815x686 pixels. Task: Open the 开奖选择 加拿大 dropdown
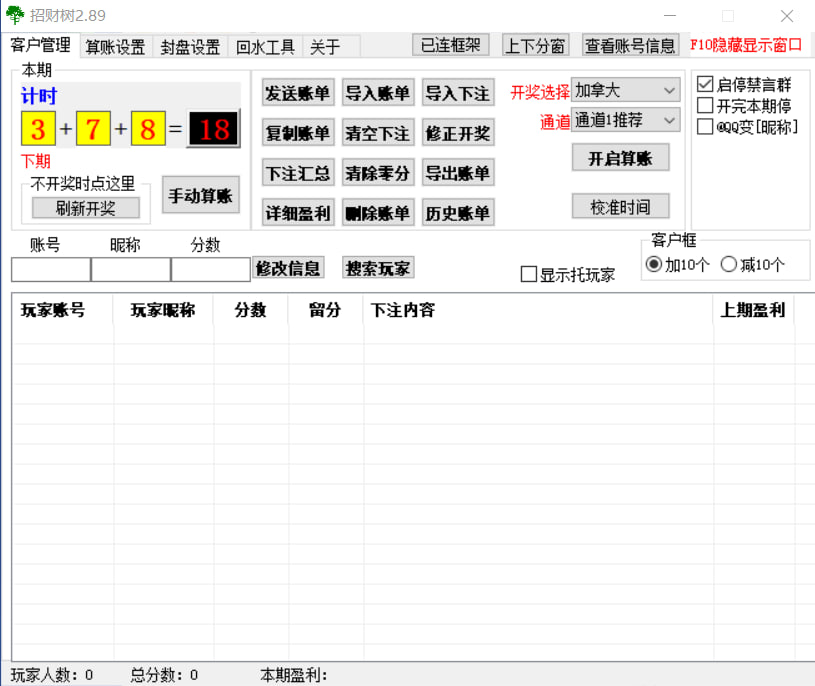tap(626, 90)
